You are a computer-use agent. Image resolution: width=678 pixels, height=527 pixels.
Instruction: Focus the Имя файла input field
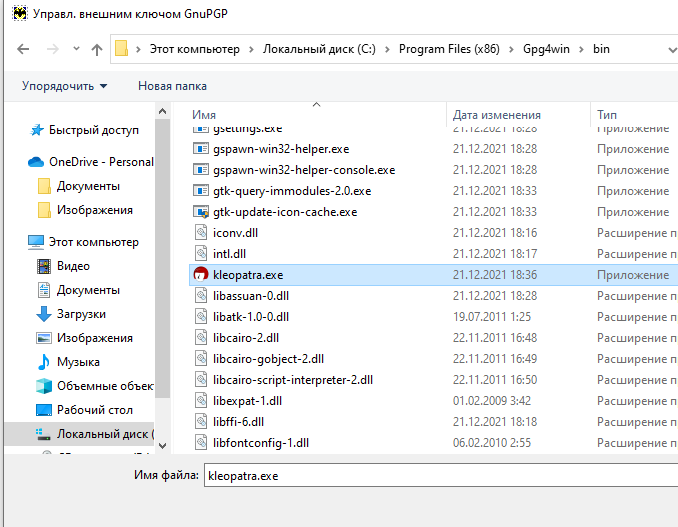tap(441, 476)
